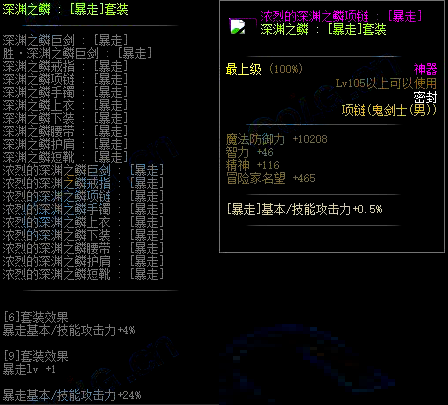Click the white '密封' sealed label
The height and width of the screenshot is (405, 448).
point(425,97)
